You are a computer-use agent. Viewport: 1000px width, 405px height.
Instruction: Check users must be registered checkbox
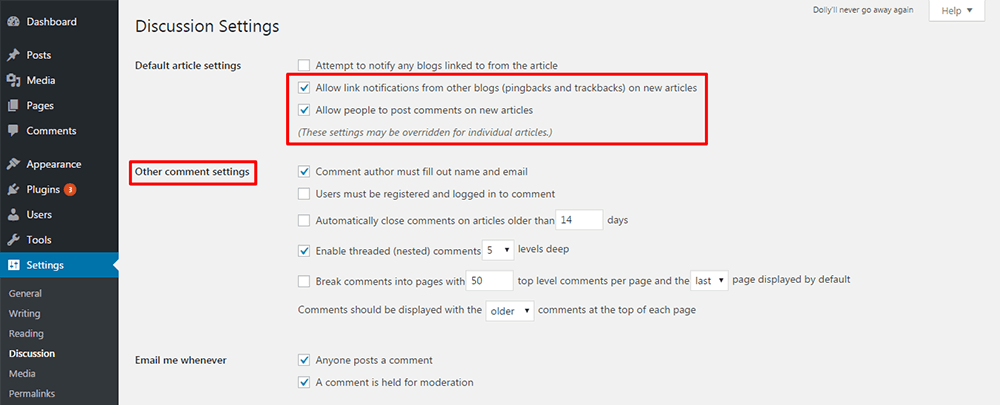click(304, 194)
